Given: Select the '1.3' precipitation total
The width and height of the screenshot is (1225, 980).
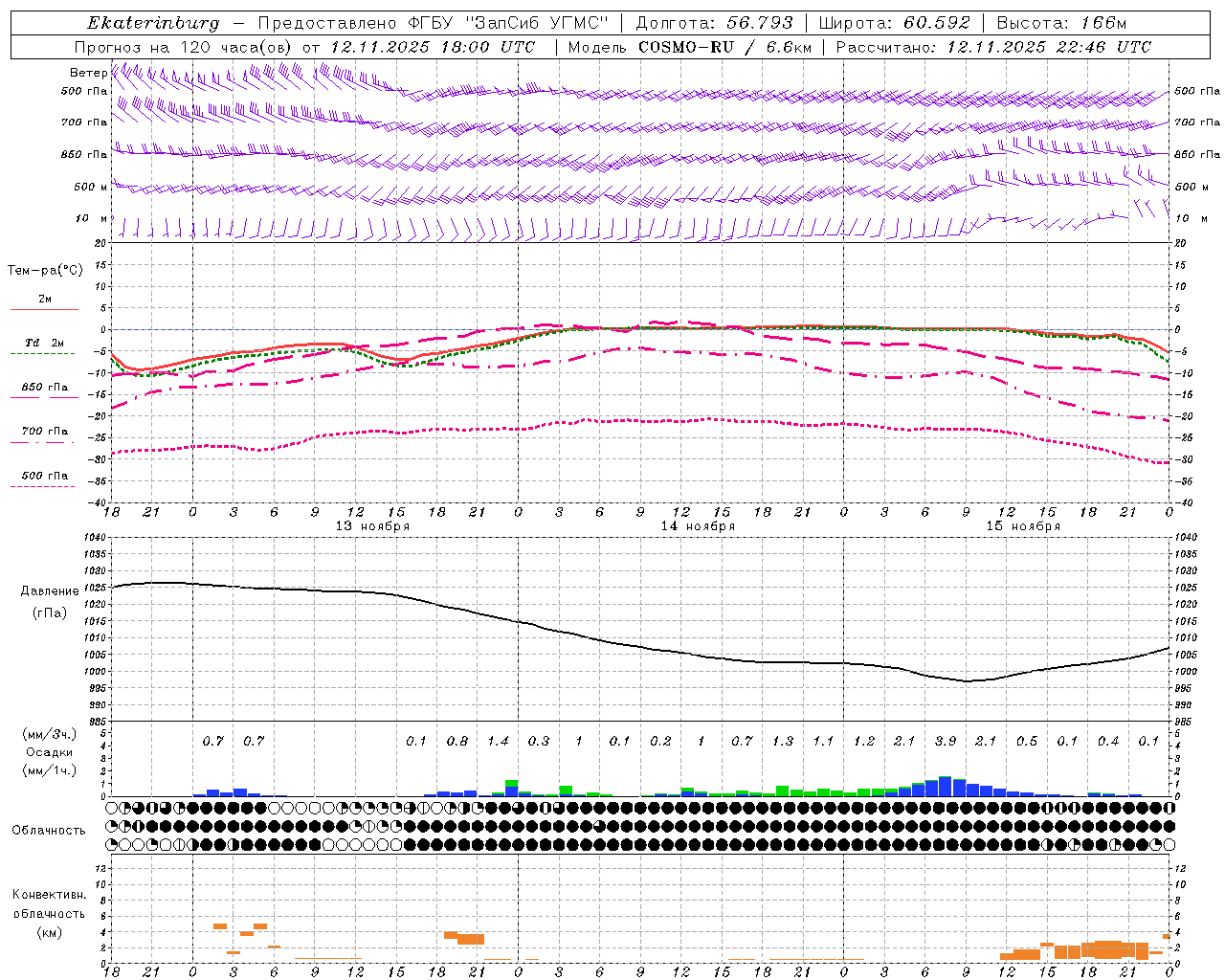Looking at the screenshot, I should [783, 742].
